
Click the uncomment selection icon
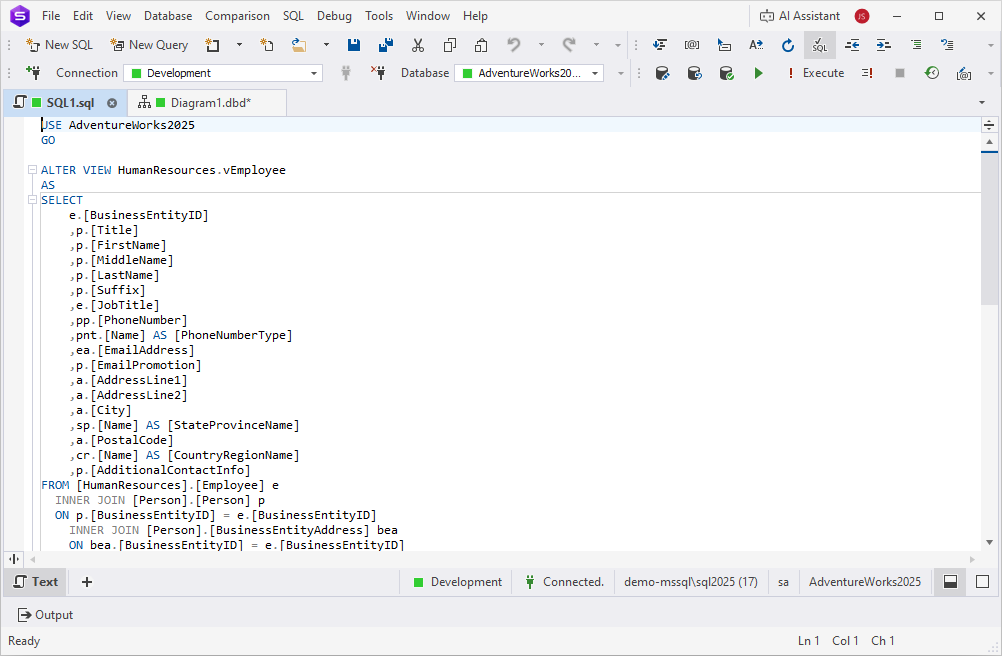coord(947,45)
